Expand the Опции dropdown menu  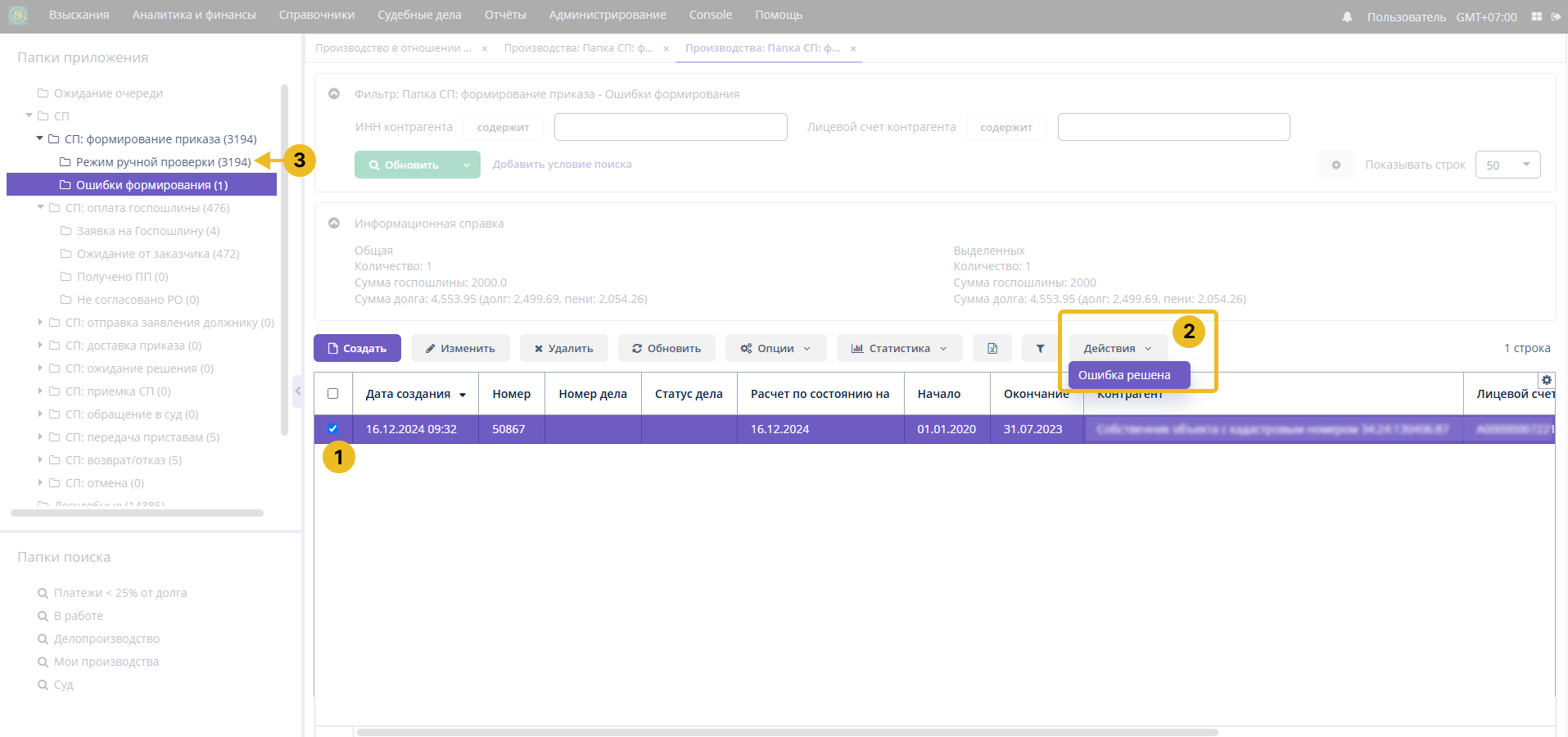(x=775, y=348)
